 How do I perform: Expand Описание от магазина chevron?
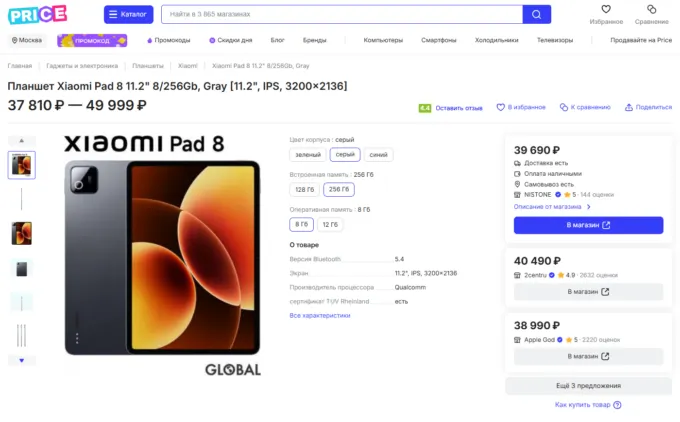coord(588,207)
